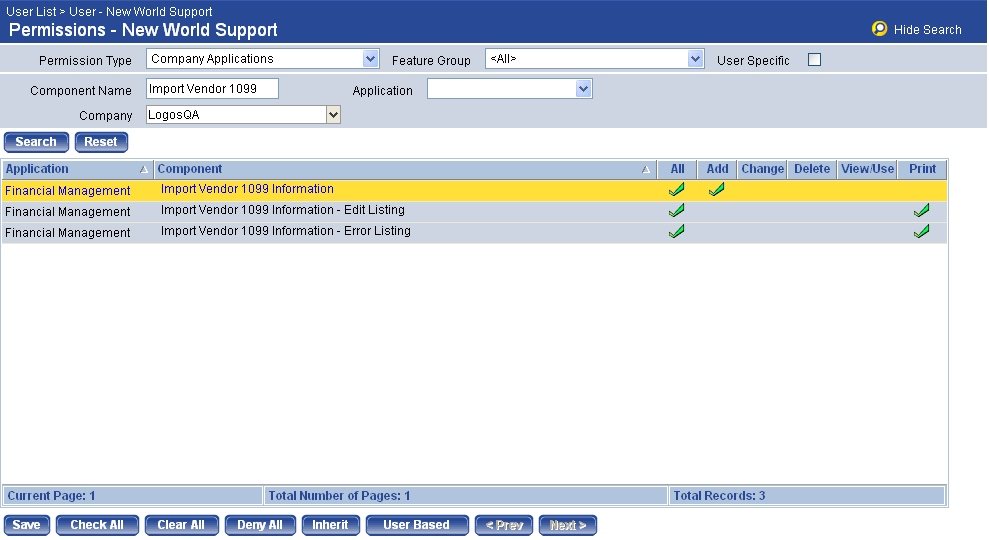Toggle the View/Use permission cell for the Error Listing row
The height and width of the screenshot is (540, 989).
point(867,232)
